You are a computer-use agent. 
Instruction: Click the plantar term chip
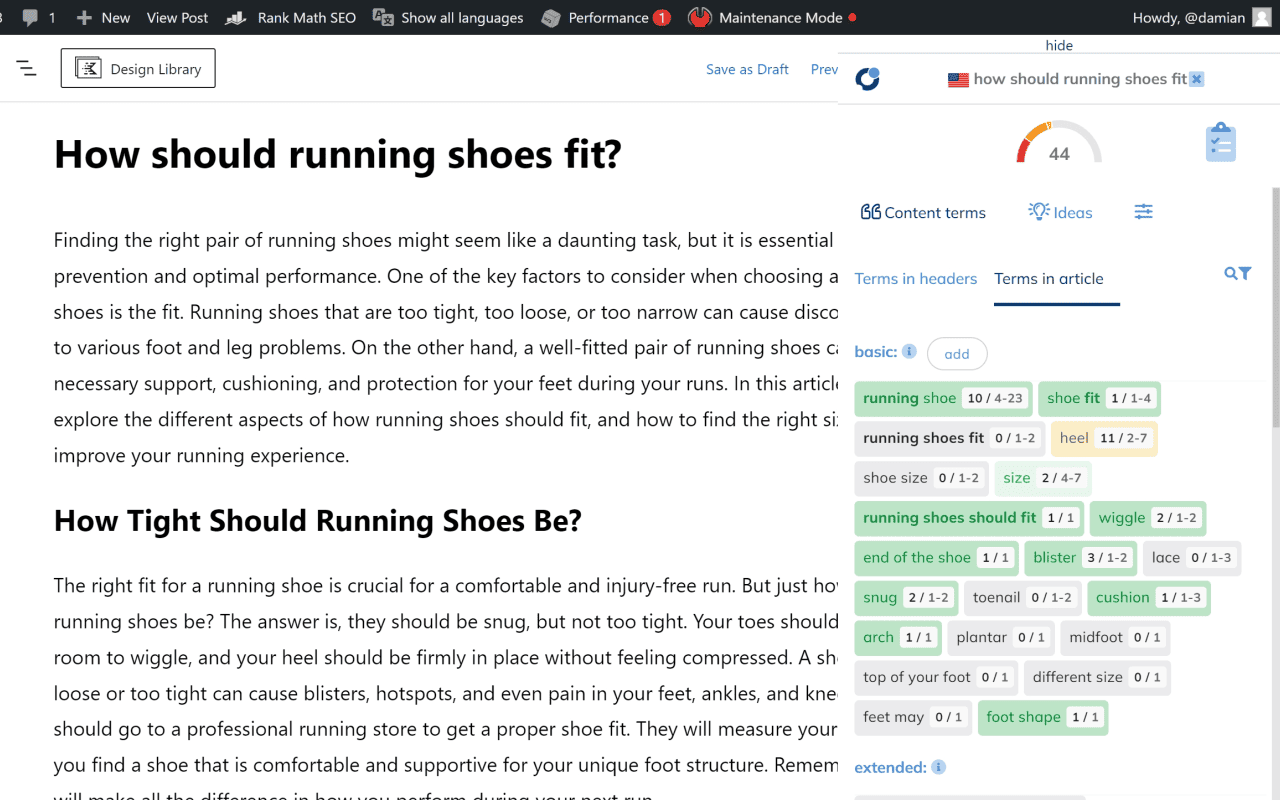click(x=1001, y=638)
